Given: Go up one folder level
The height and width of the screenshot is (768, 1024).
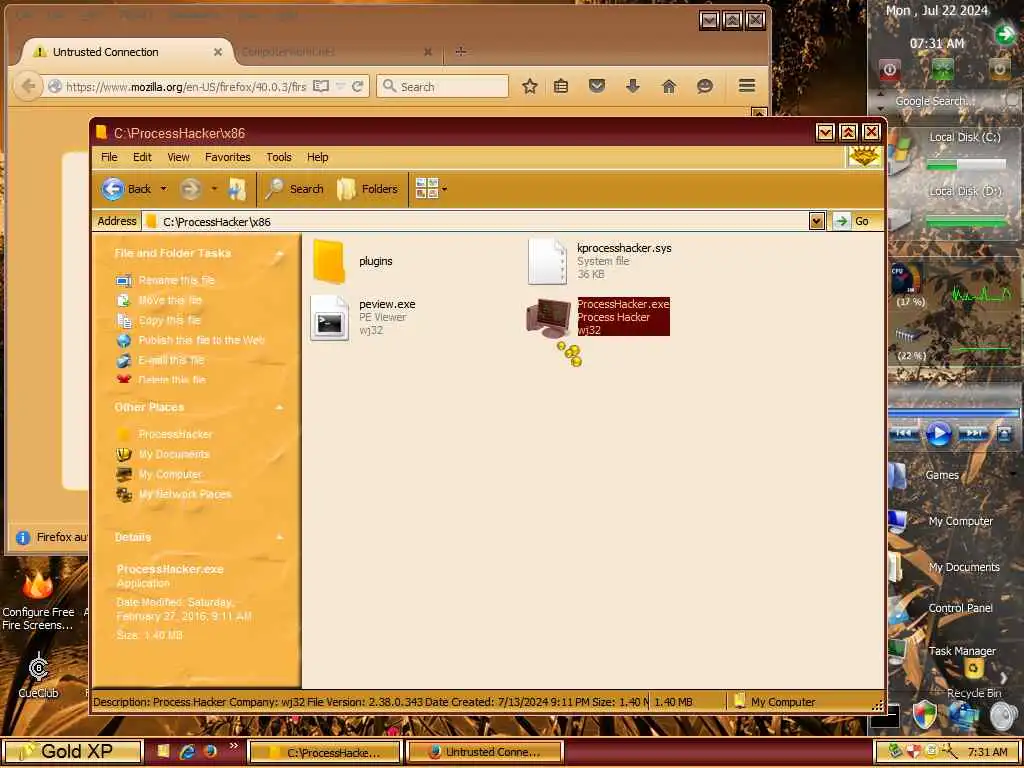Looking at the screenshot, I should tap(236, 189).
